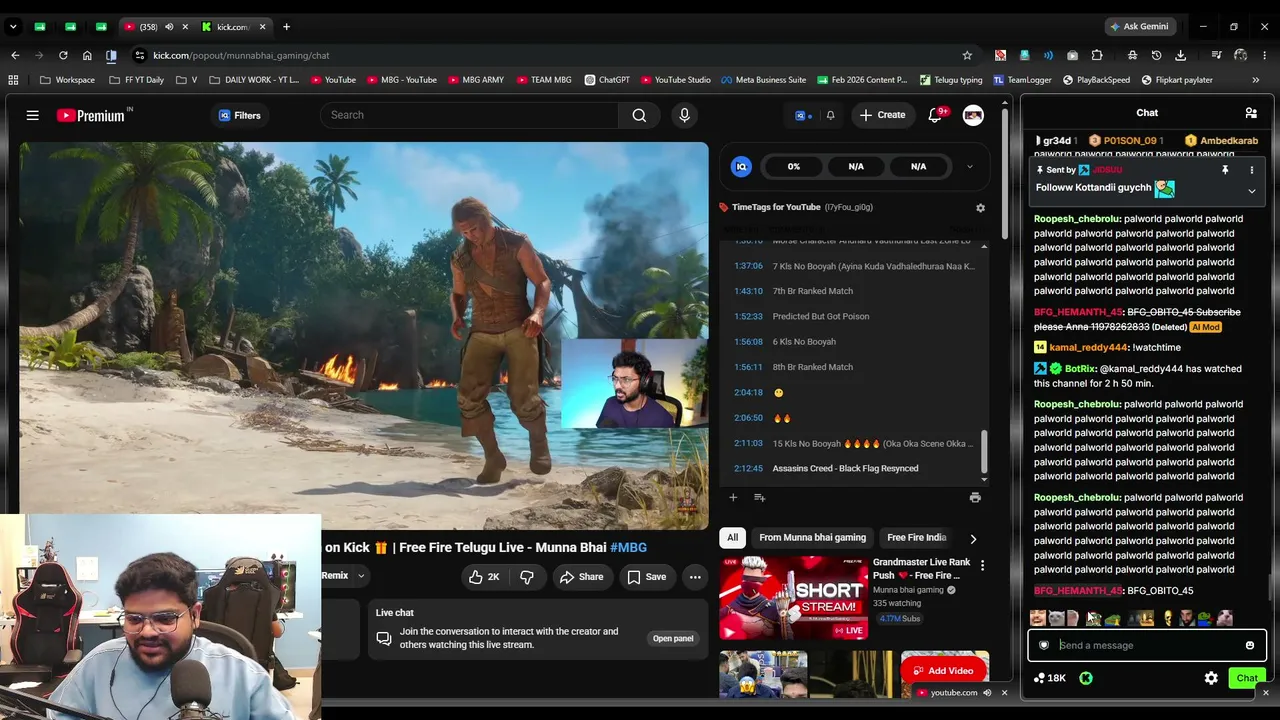Select the 'Free Fire India' chip
1280x720 pixels.
tap(916, 538)
